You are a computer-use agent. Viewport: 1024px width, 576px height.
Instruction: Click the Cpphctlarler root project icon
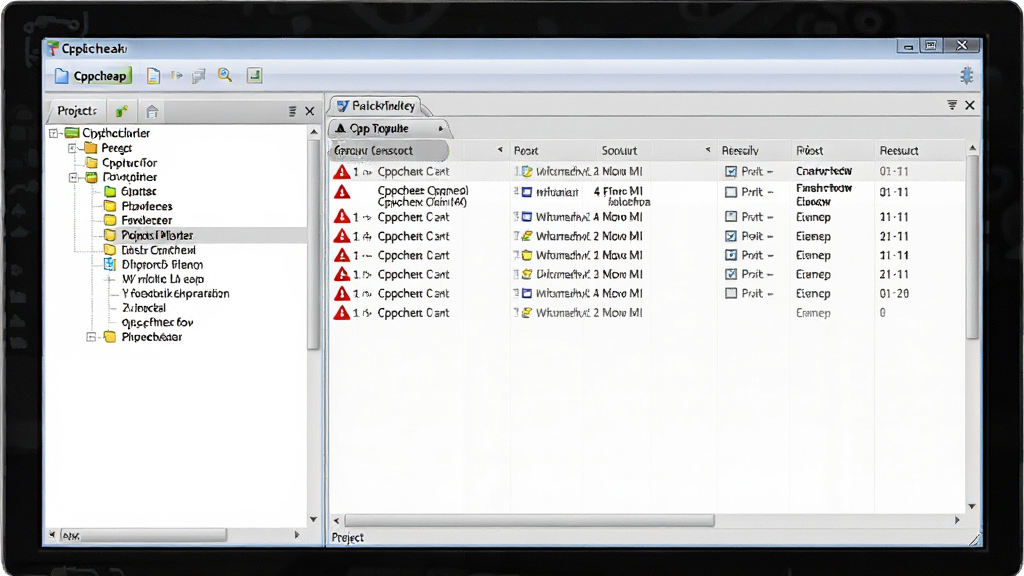[72, 133]
